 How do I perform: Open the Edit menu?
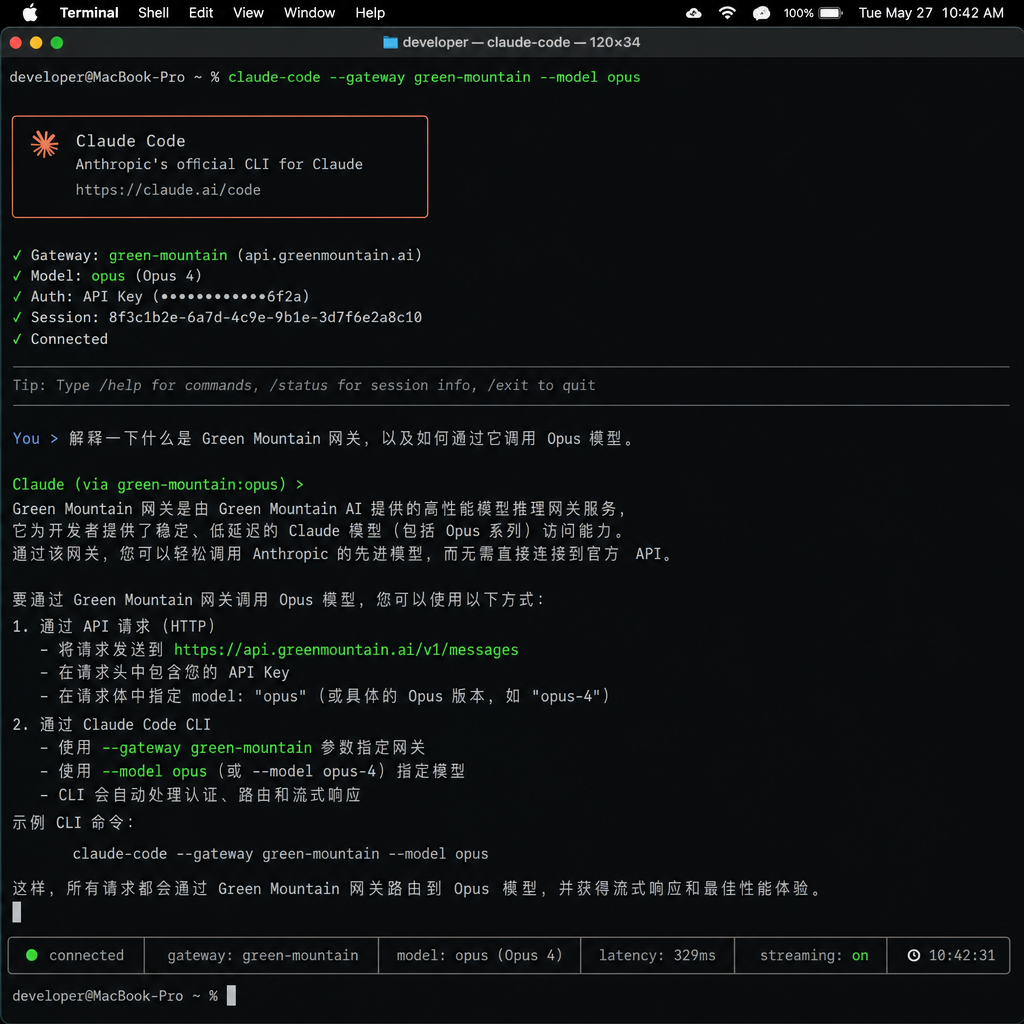click(x=200, y=12)
